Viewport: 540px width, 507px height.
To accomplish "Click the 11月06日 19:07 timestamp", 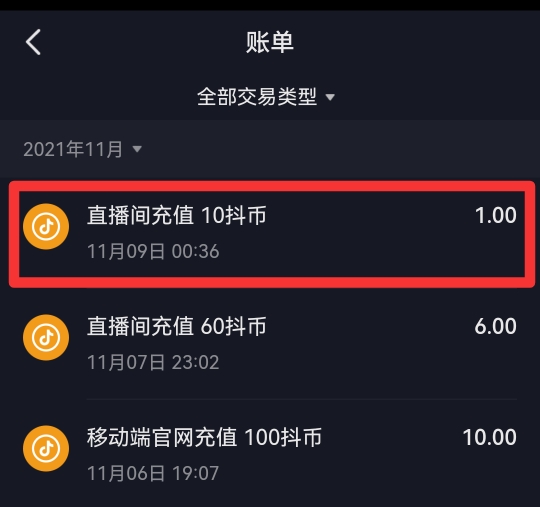I will [x=153, y=473].
